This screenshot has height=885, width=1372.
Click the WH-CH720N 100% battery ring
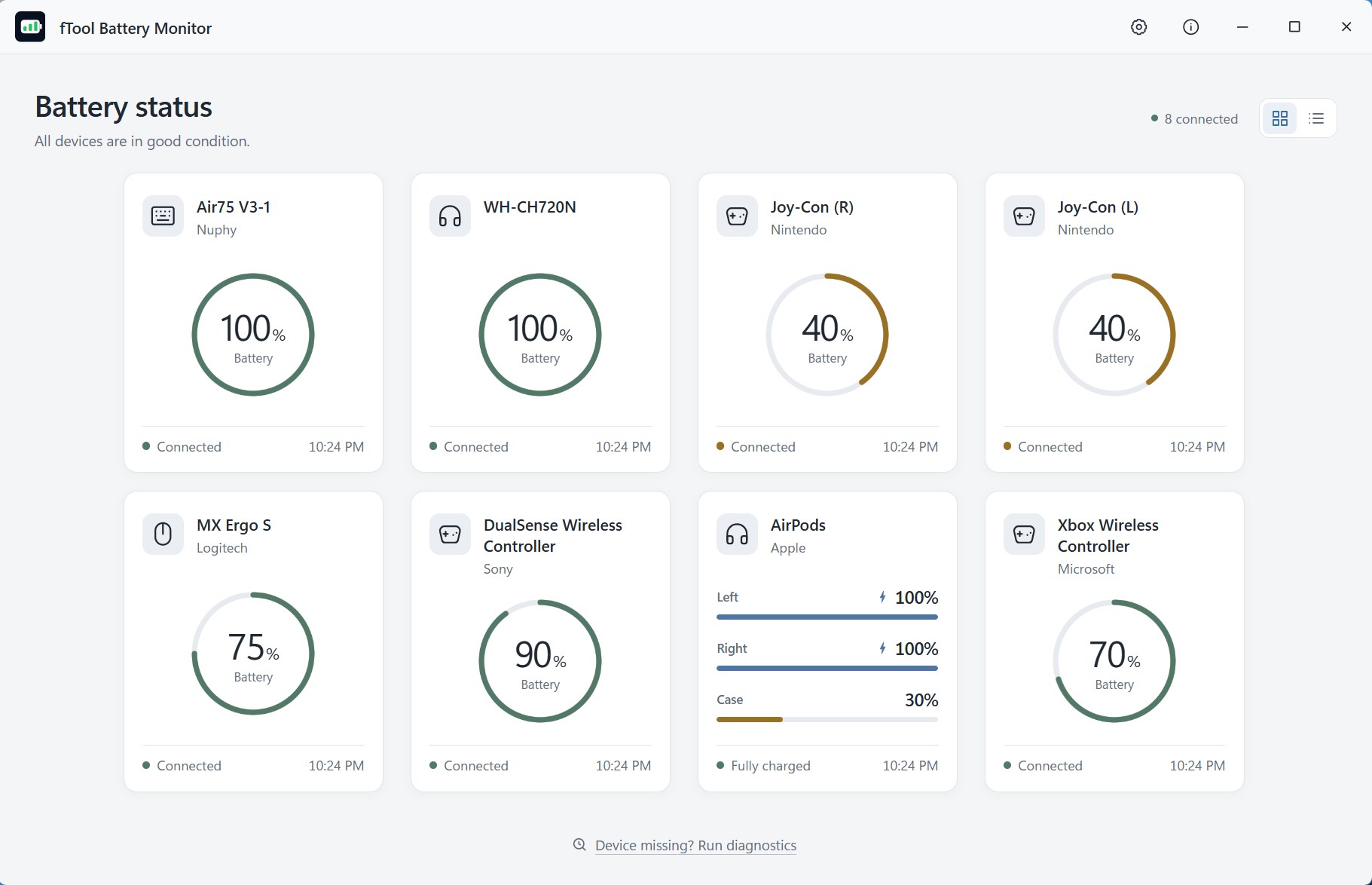(540, 335)
